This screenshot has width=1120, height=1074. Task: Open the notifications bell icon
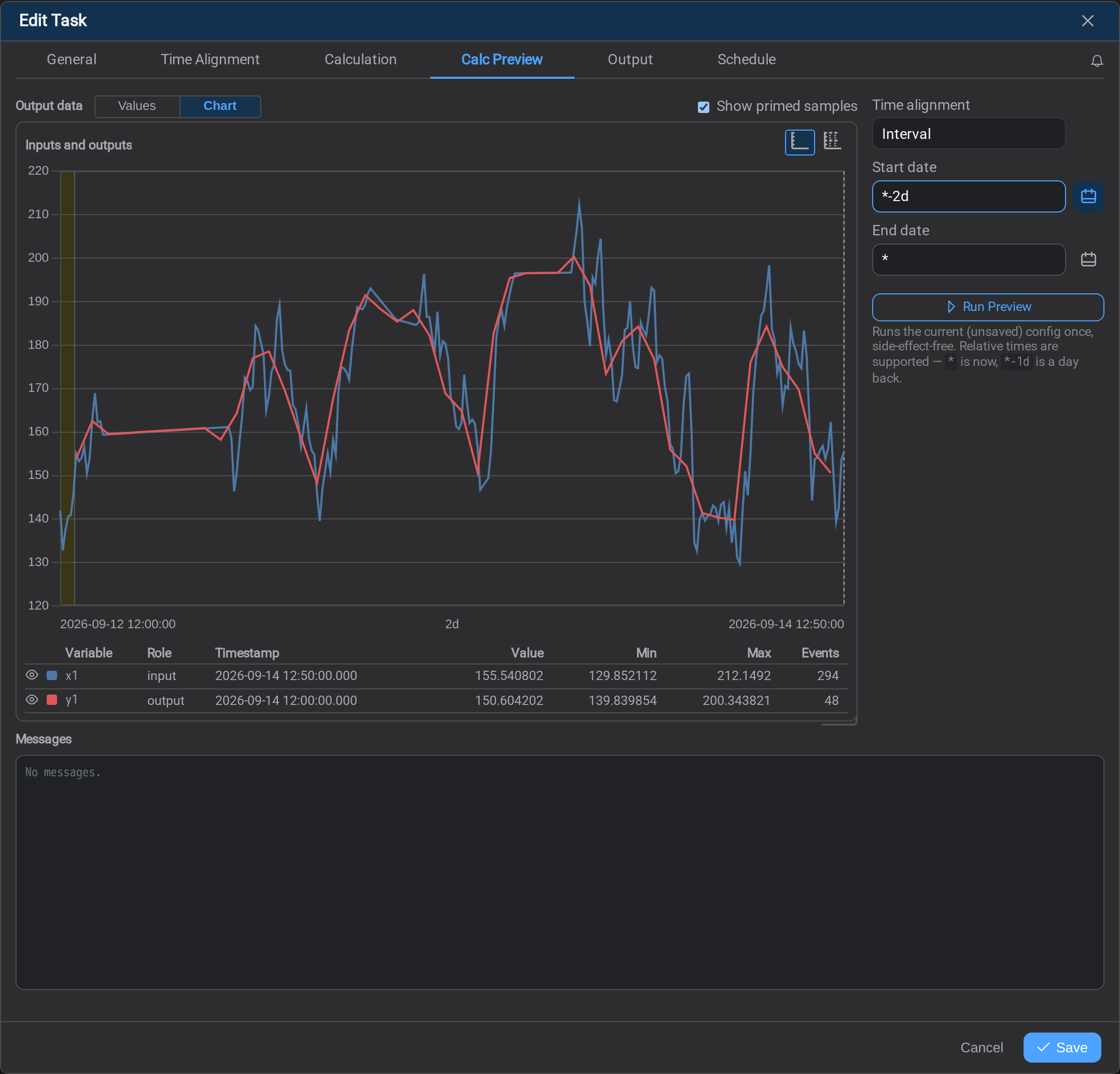click(1097, 61)
